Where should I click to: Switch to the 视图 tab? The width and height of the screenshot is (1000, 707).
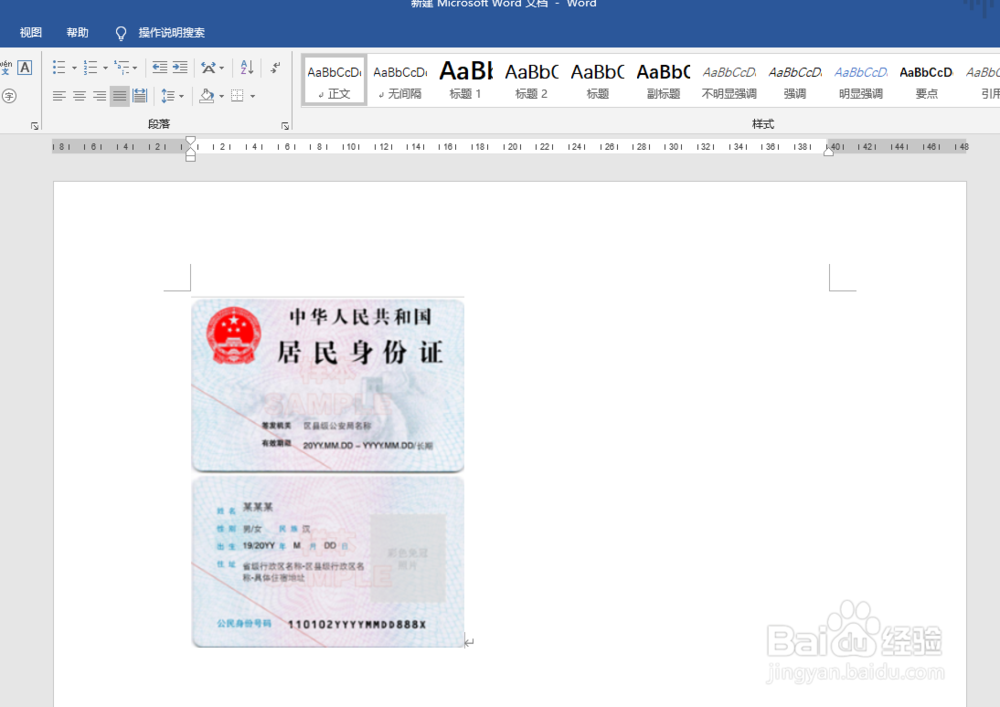coord(30,32)
